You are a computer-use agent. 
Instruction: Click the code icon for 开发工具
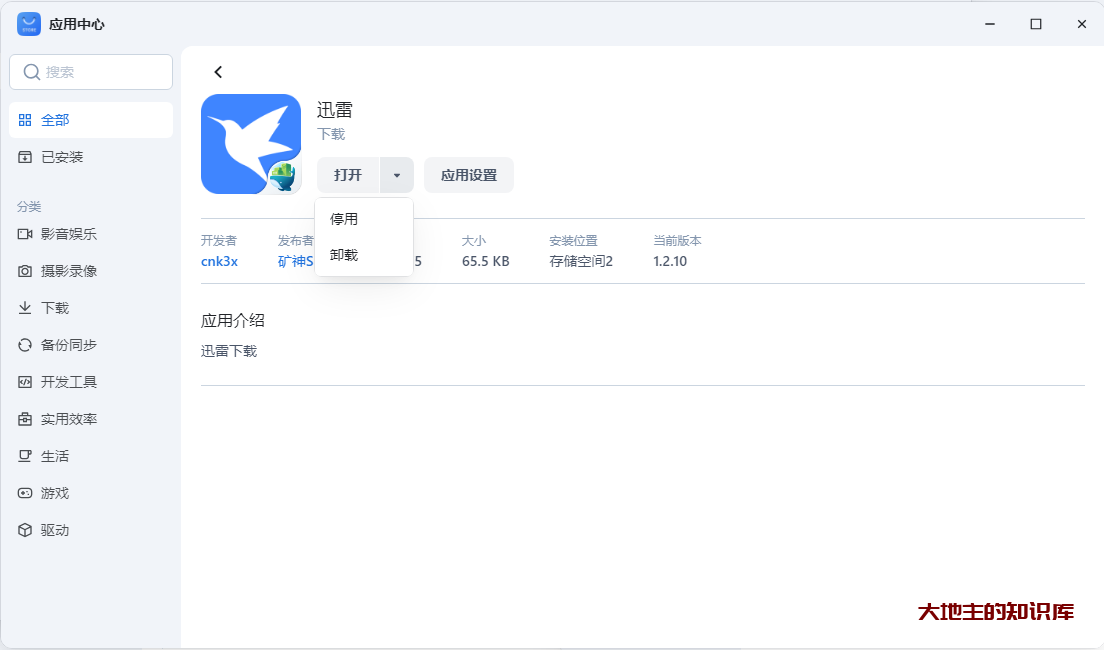pos(25,382)
